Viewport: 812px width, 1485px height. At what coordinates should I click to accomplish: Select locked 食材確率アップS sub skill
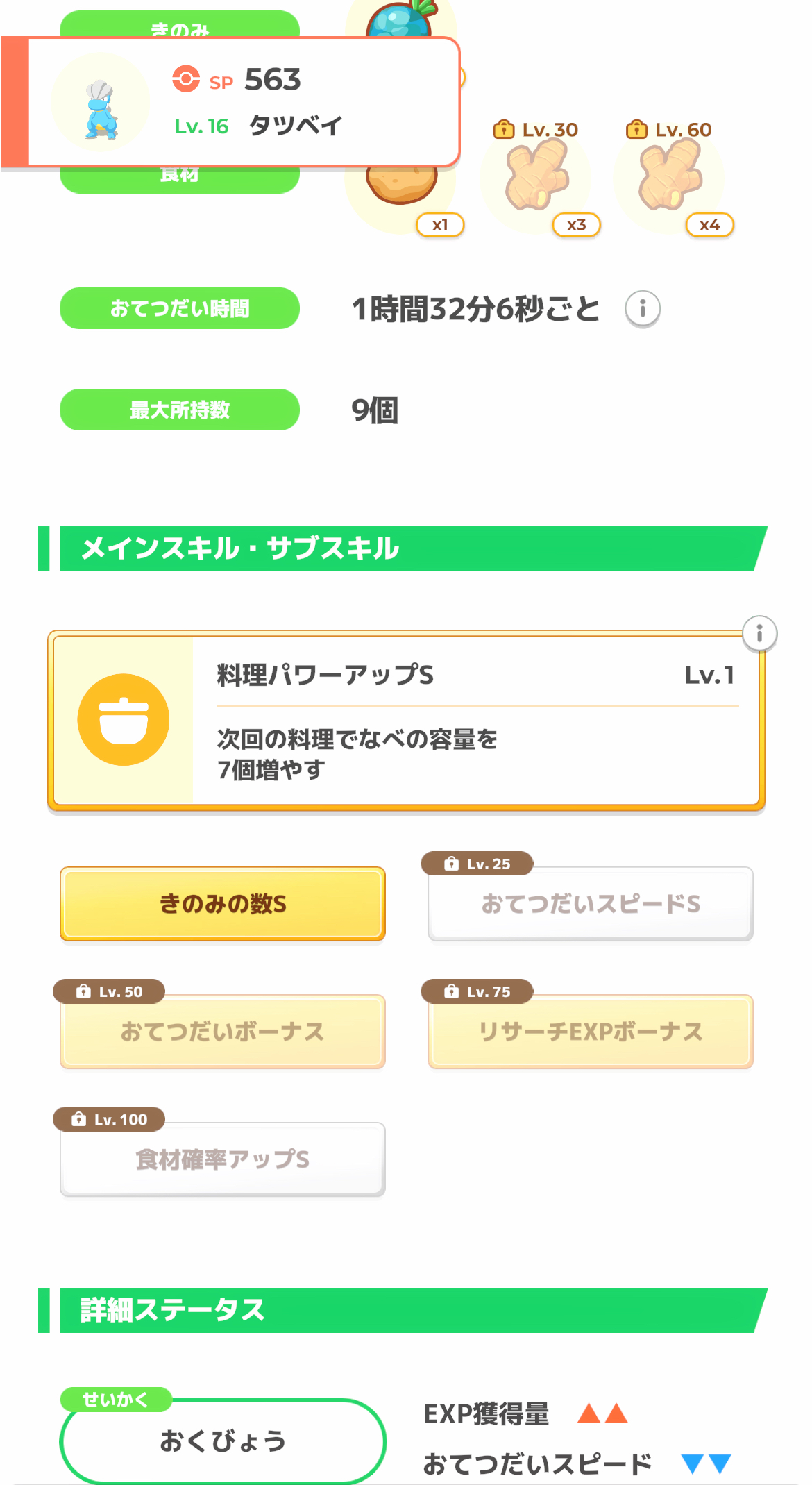click(x=223, y=1159)
